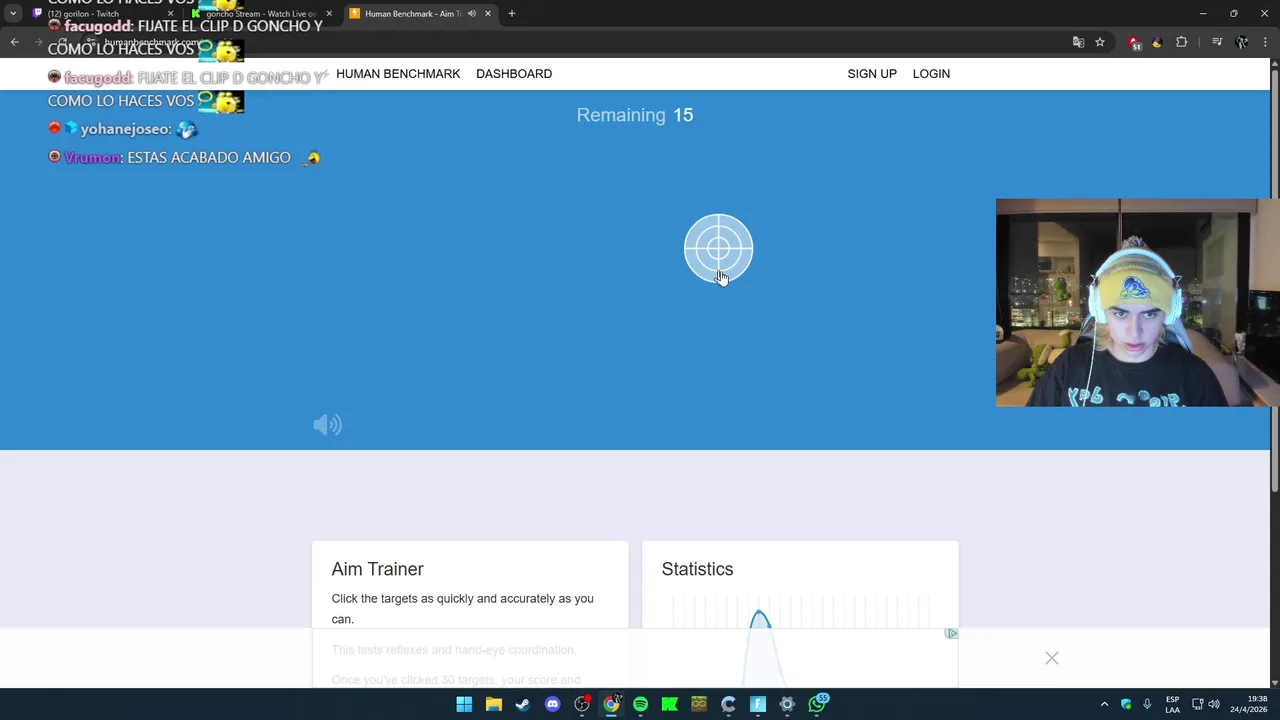Open the ESP LAA language switcher

(1172, 704)
